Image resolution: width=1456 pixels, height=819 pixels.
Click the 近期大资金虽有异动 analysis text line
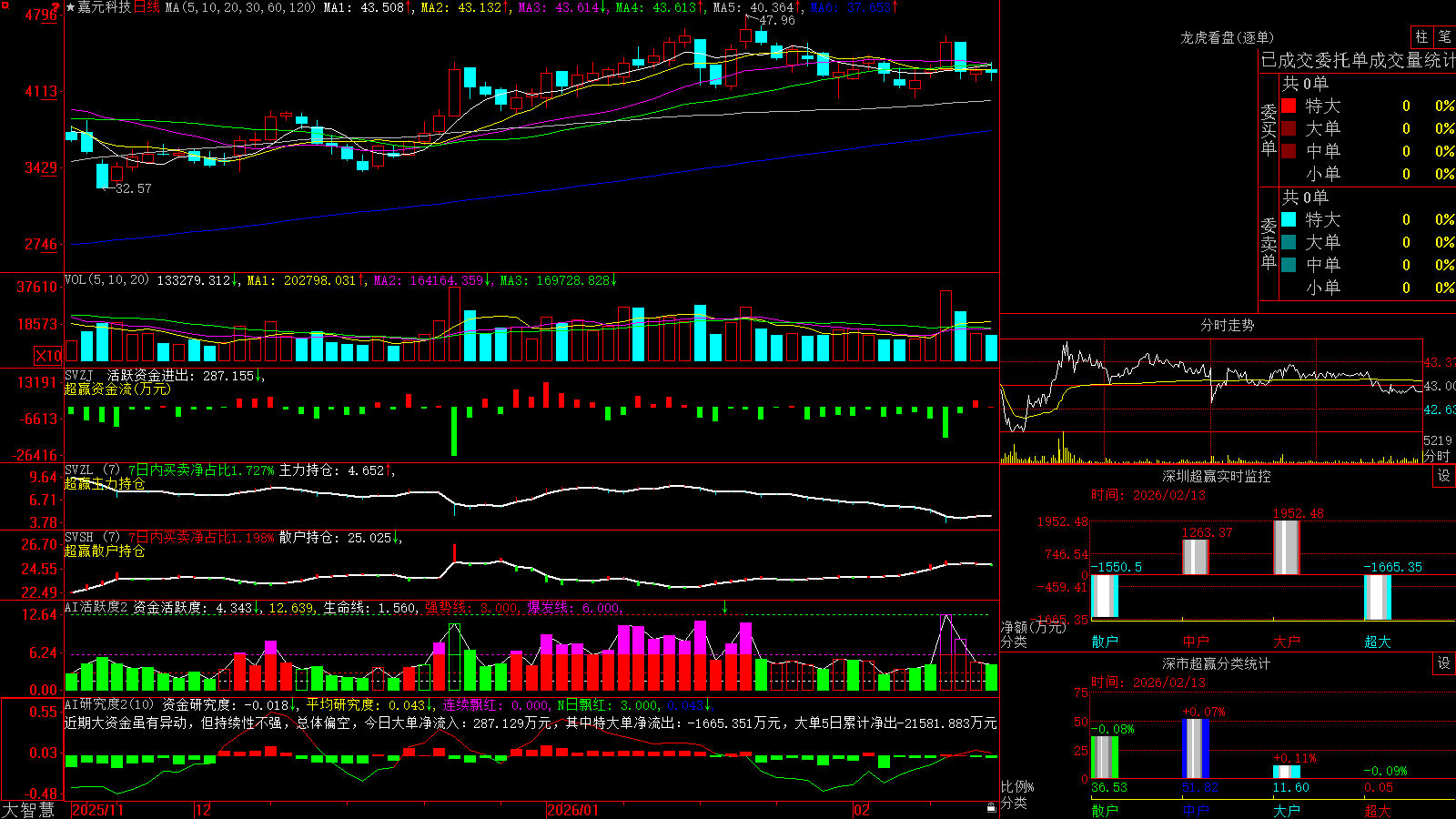pyautogui.click(x=531, y=723)
